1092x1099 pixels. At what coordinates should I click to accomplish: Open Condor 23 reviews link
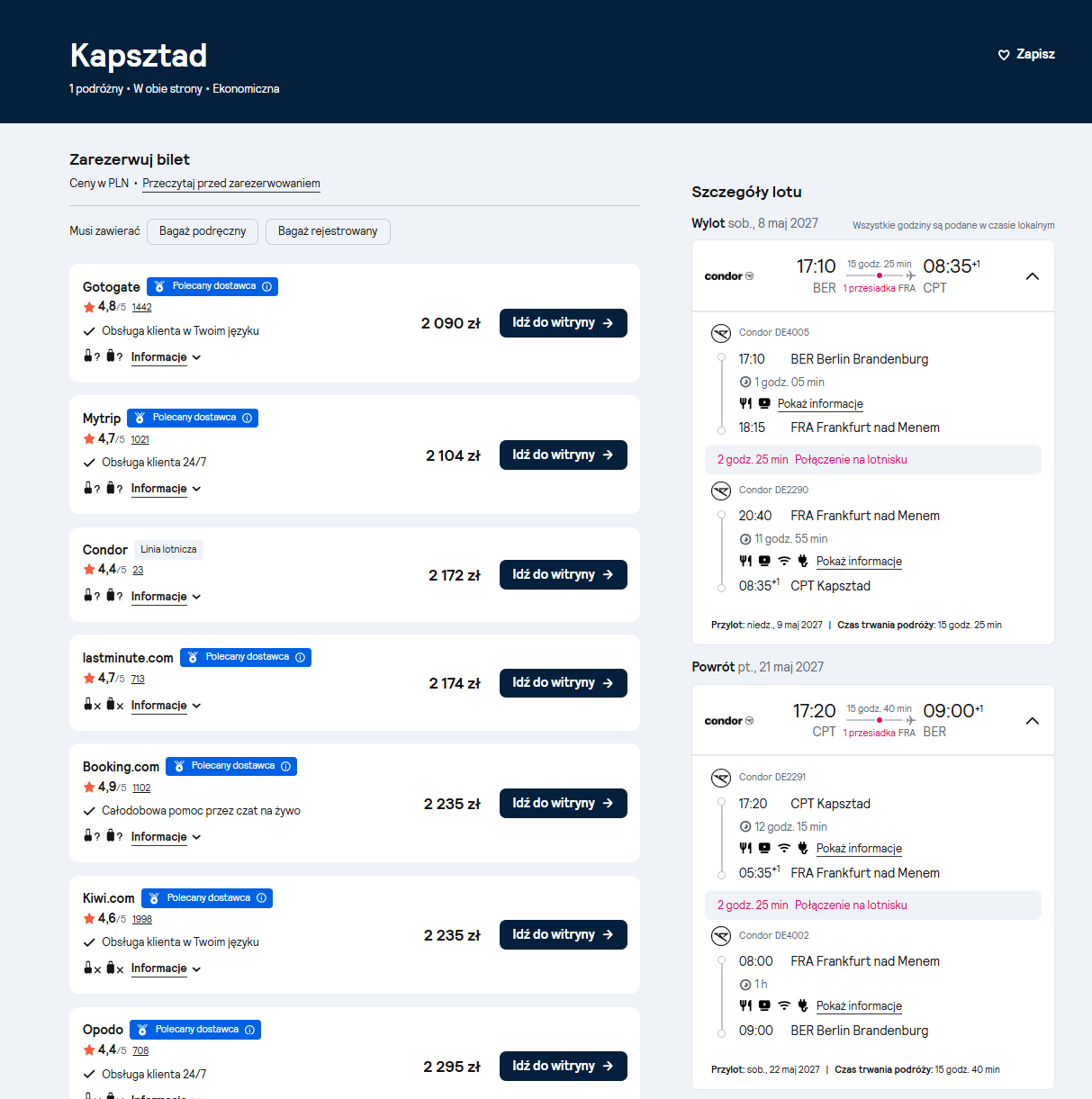pyautogui.click(x=138, y=571)
